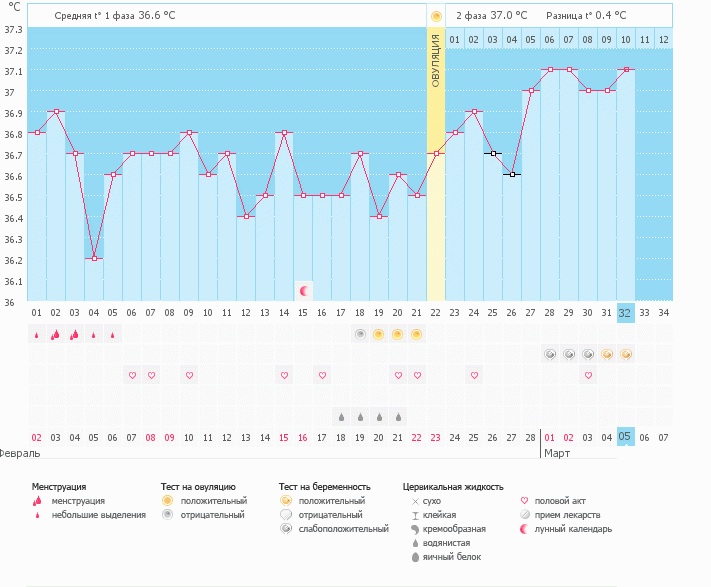This screenshot has height=587, width=711.
Task: Click the phase 2 day 01 header cell
Action: pos(455,39)
